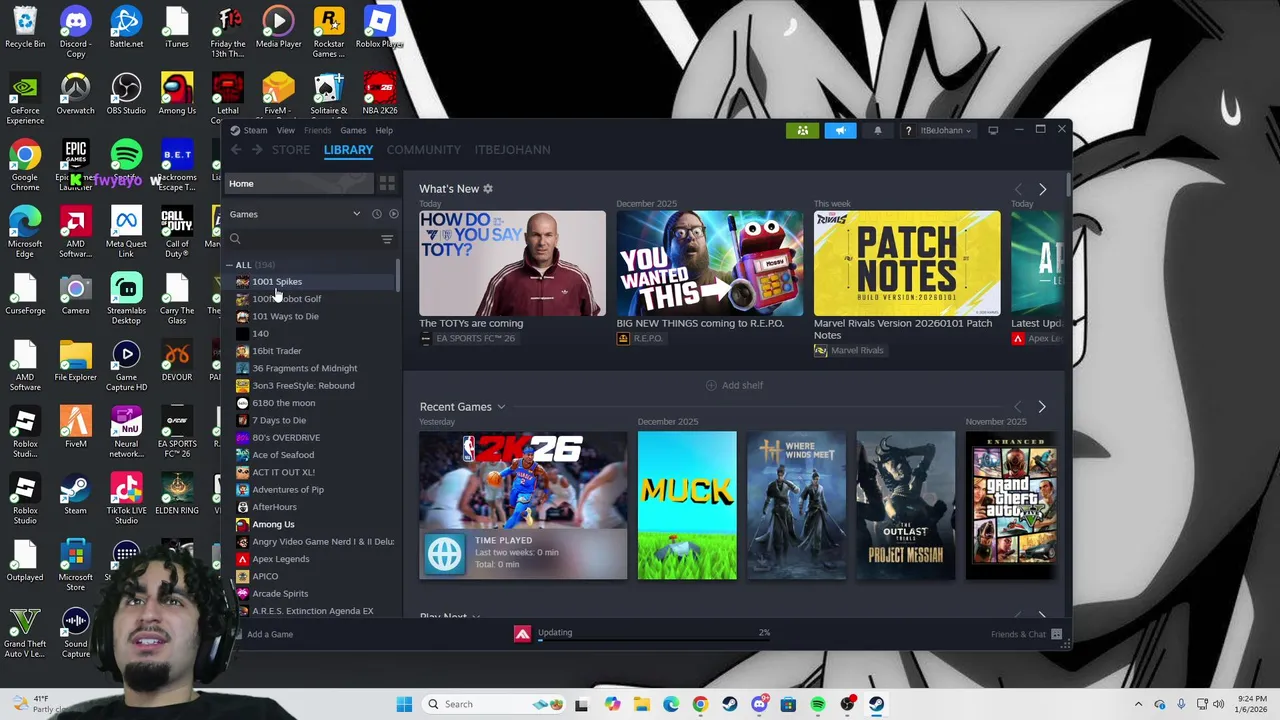Image resolution: width=1280 pixels, height=720 pixels.
Task: Click the taskbar Search box
Action: tap(493, 704)
